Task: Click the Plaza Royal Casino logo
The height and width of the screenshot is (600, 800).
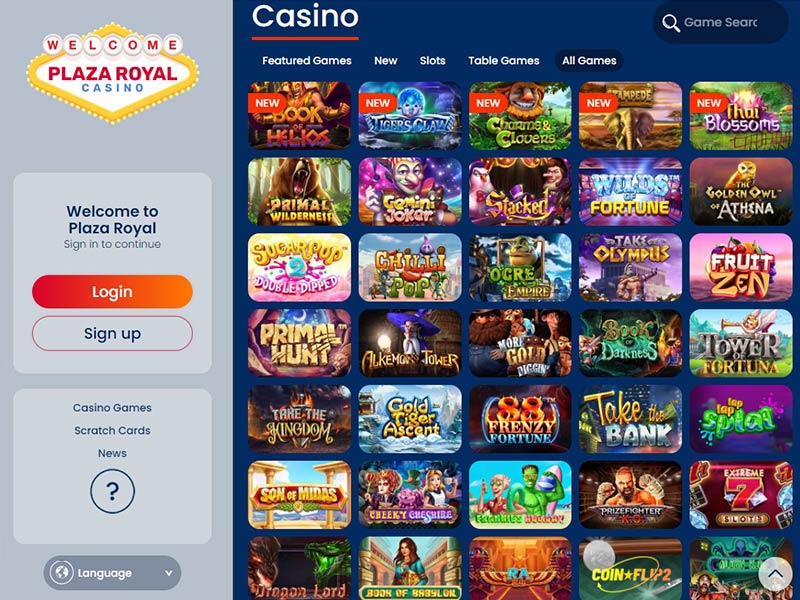Action: point(112,73)
